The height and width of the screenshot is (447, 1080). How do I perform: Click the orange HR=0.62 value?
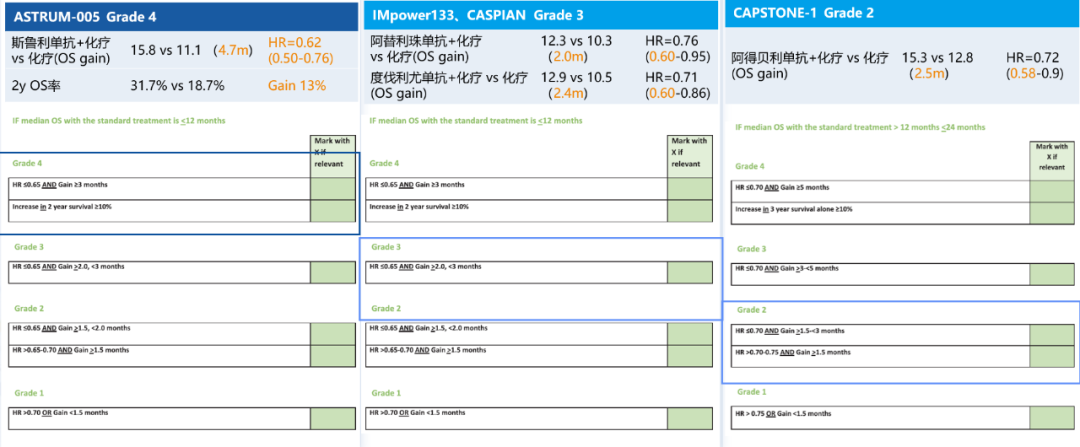tap(295, 42)
